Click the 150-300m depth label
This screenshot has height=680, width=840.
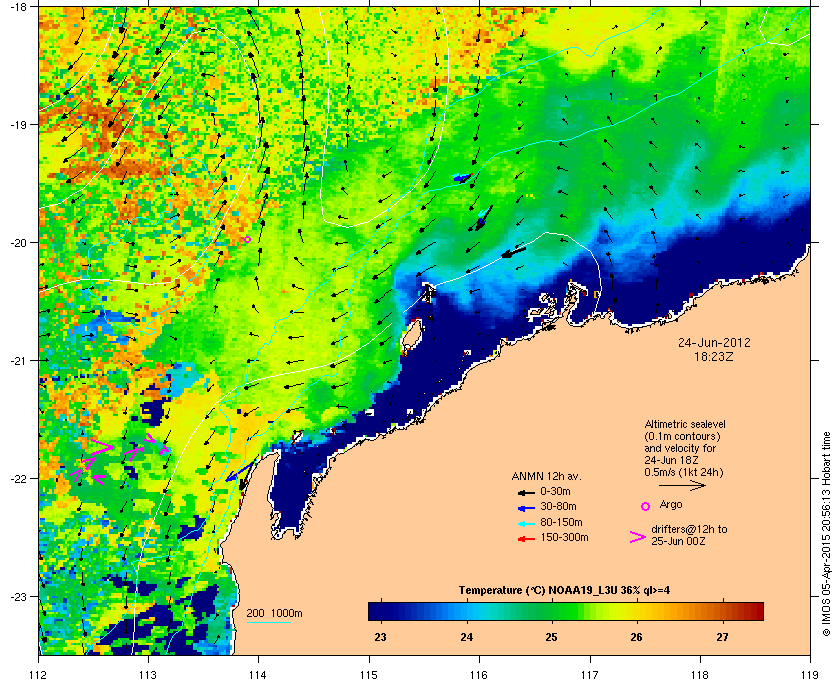coord(564,537)
